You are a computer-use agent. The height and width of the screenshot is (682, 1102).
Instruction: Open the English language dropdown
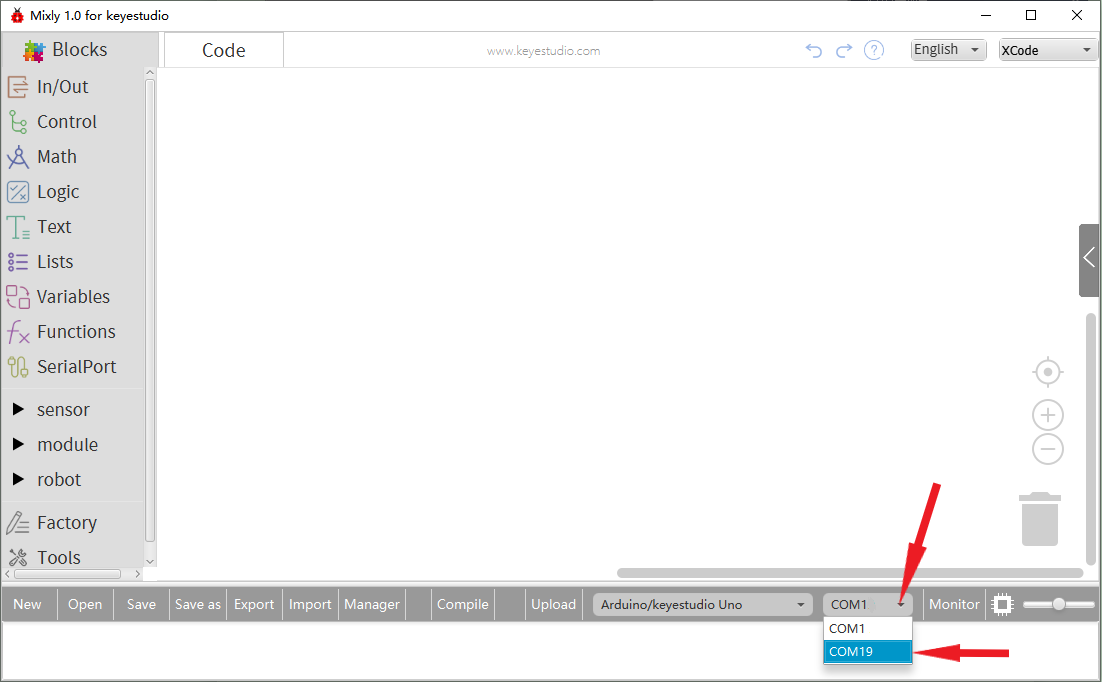point(948,50)
